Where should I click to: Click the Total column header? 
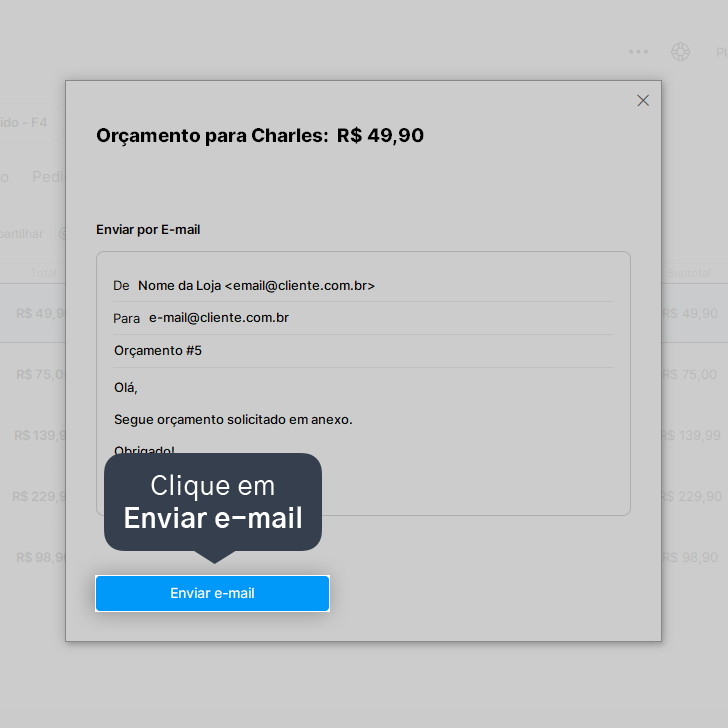[44, 273]
